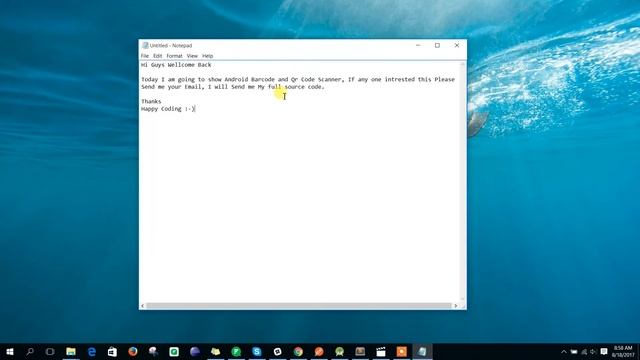
Task: Open the volume control in system tray
Action: (x=593, y=351)
